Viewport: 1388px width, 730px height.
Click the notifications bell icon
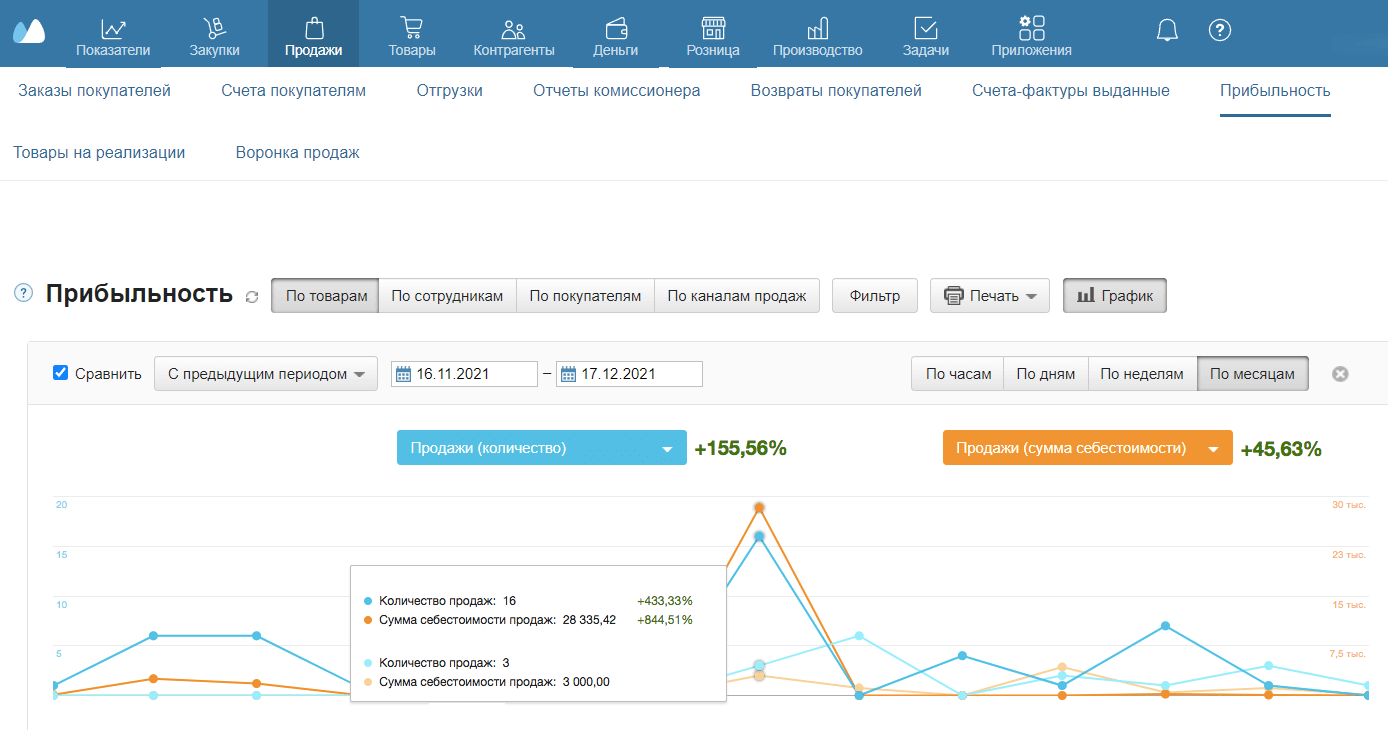[x=1167, y=30]
